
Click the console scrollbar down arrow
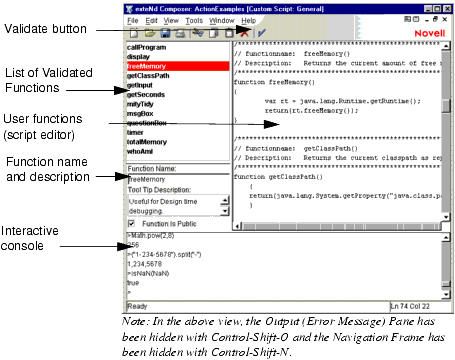click(x=446, y=294)
